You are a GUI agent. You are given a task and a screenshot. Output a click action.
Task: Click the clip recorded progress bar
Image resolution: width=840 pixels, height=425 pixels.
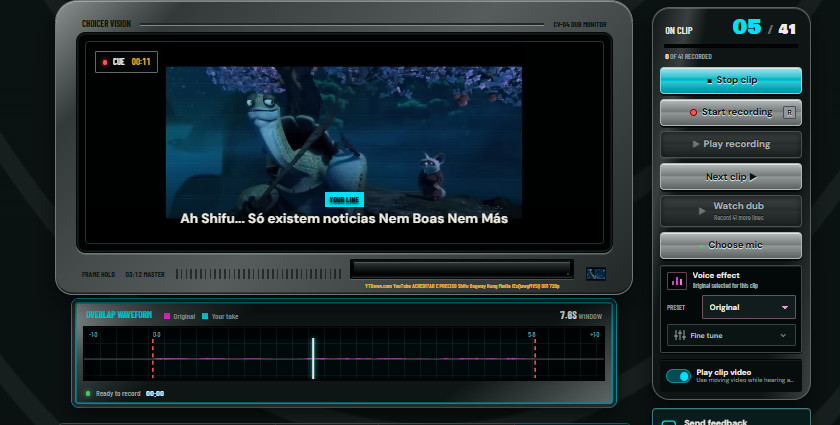point(731,46)
